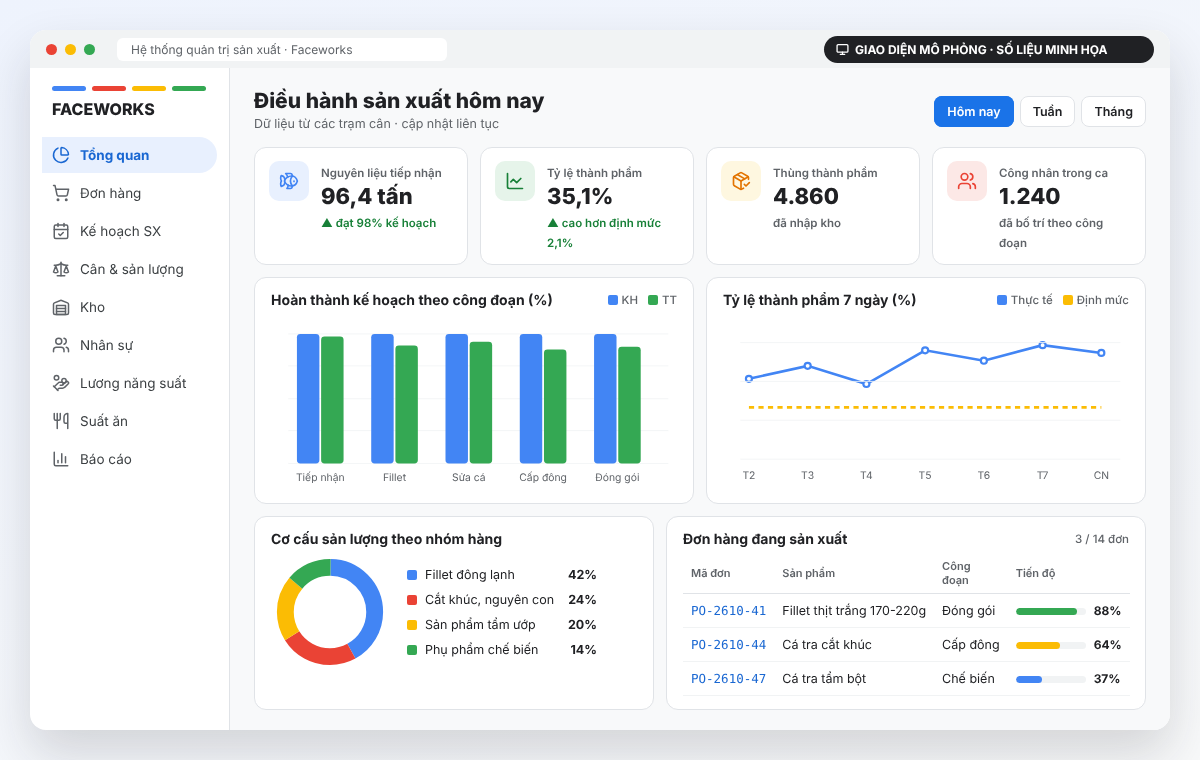Click the 88% progress bar for Đóng gói
Image resolution: width=1200 pixels, height=760 pixels.
[x=1051, y=611]
